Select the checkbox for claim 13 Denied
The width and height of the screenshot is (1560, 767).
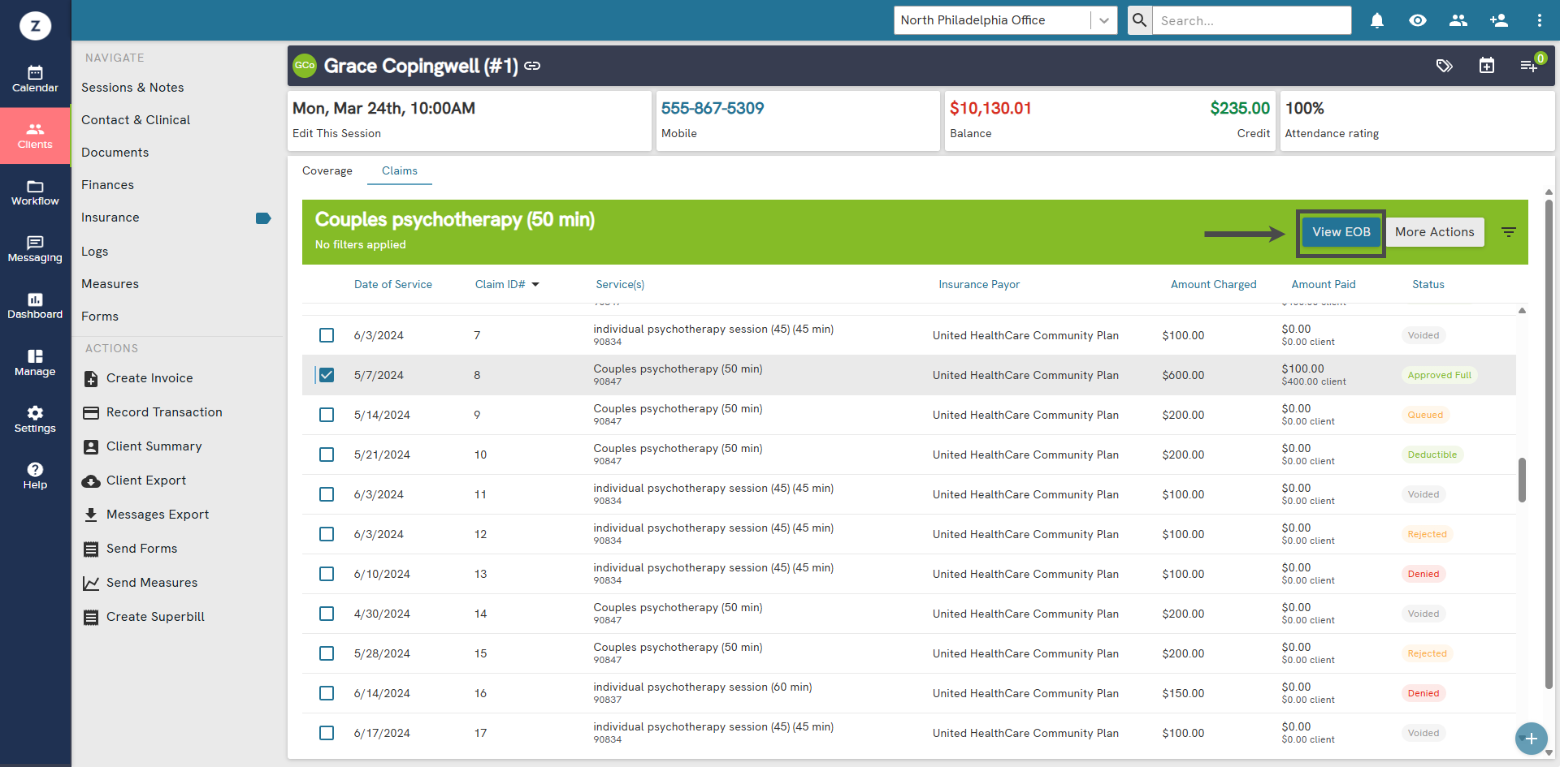(x=327, y=574)
